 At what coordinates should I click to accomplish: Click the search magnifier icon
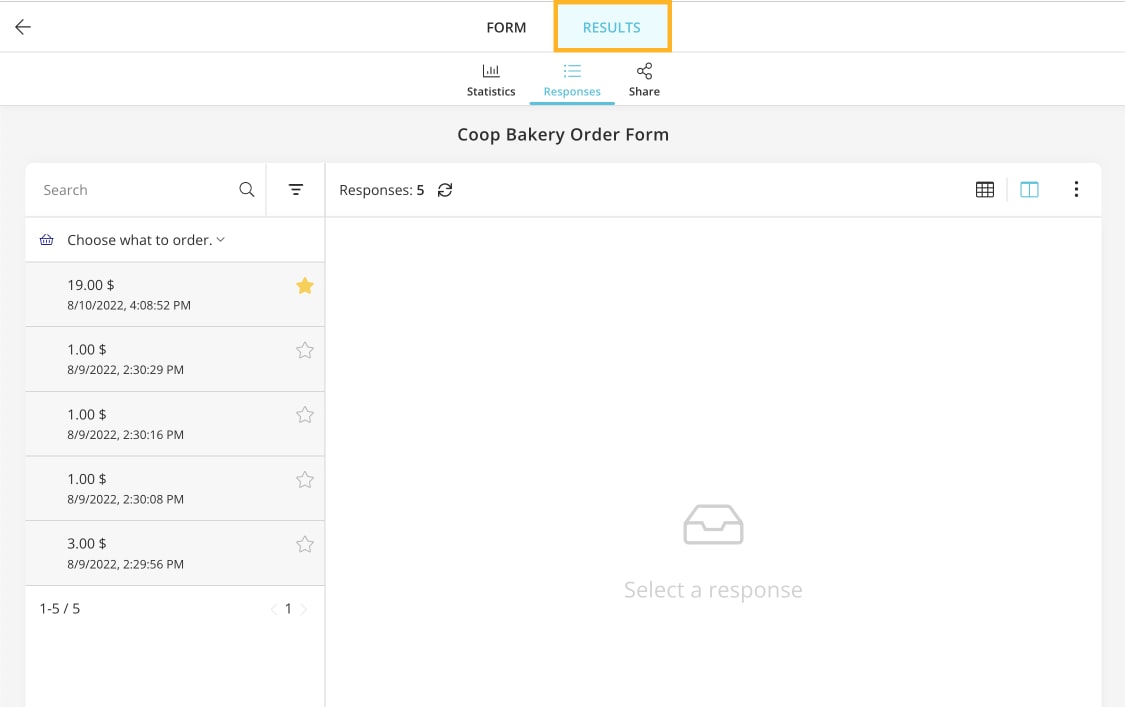tap(246, 189)
